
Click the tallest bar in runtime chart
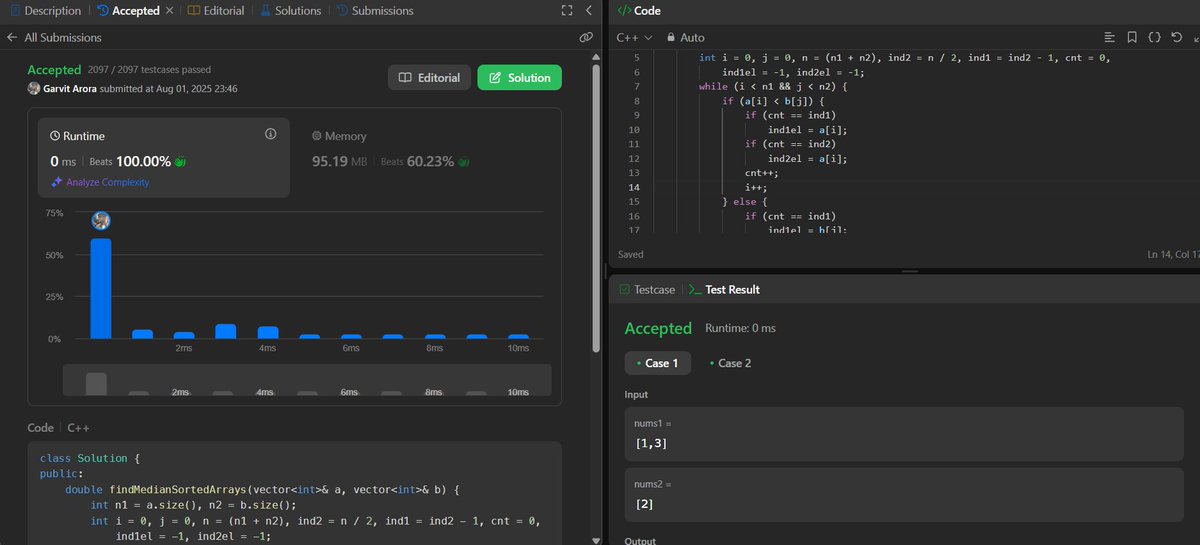coord(101,288)
